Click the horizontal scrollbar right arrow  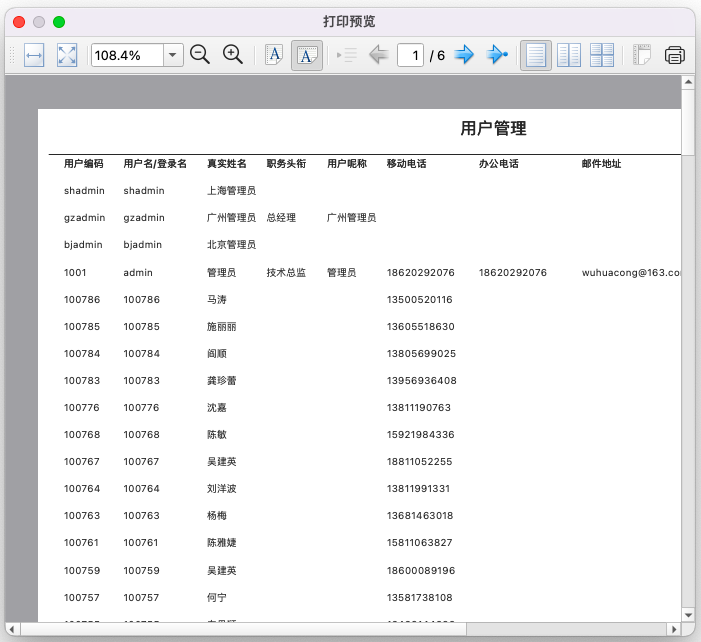[673, 629]
